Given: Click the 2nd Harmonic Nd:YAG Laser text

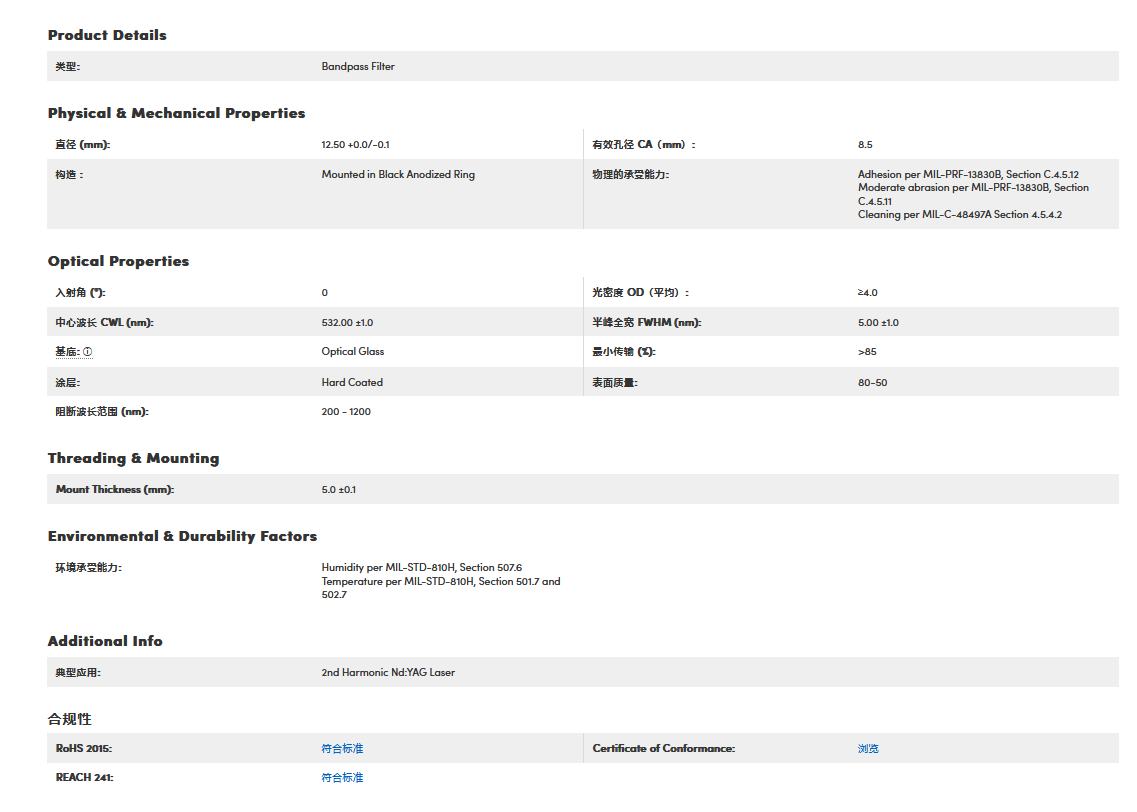Looking at the screenshot, I should click(388, 672).
